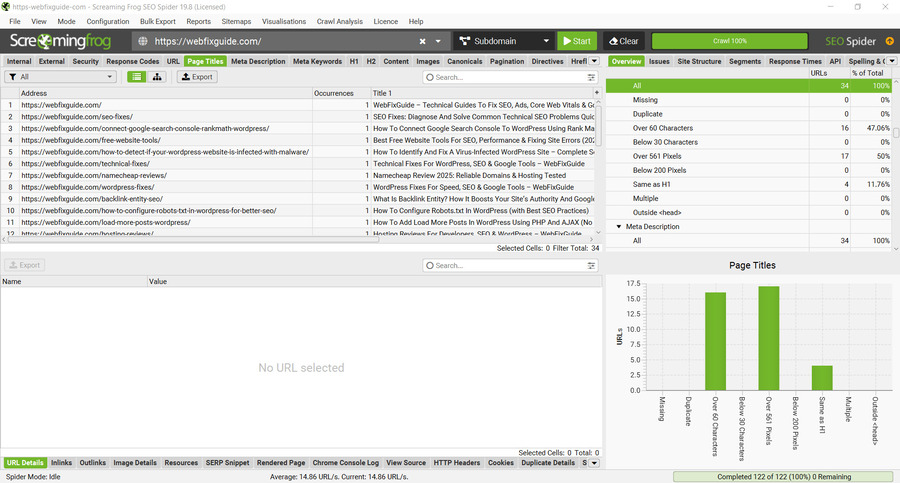Switch to the Response Codes tab
This screenshot has width=900, height=483.
tap(133, 61)
